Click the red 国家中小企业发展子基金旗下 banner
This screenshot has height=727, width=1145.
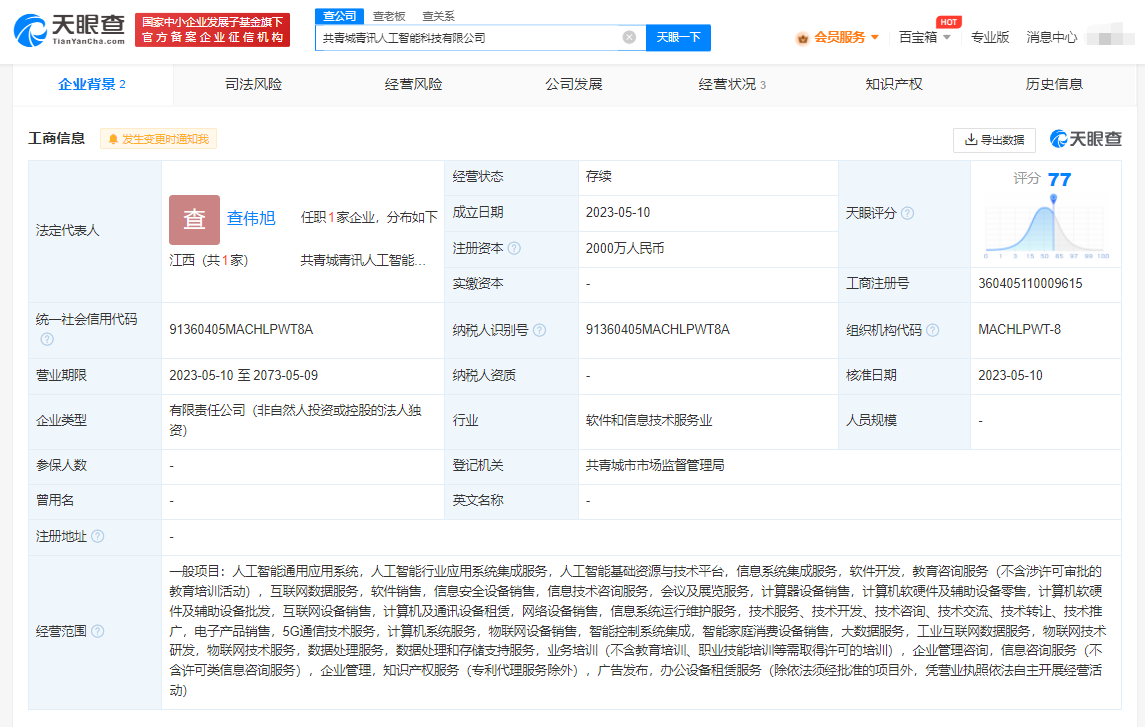point(212,30)
